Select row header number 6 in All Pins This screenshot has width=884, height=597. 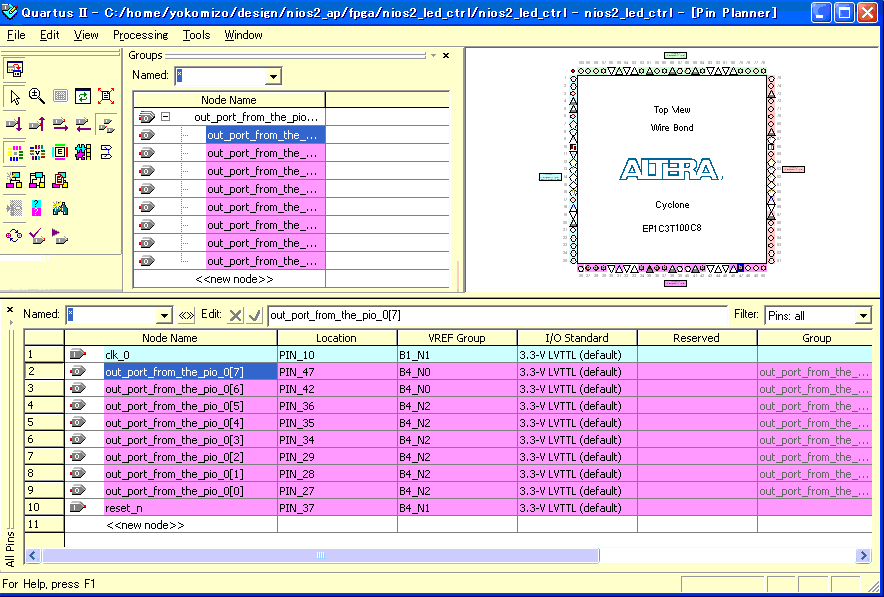[44, 439]
